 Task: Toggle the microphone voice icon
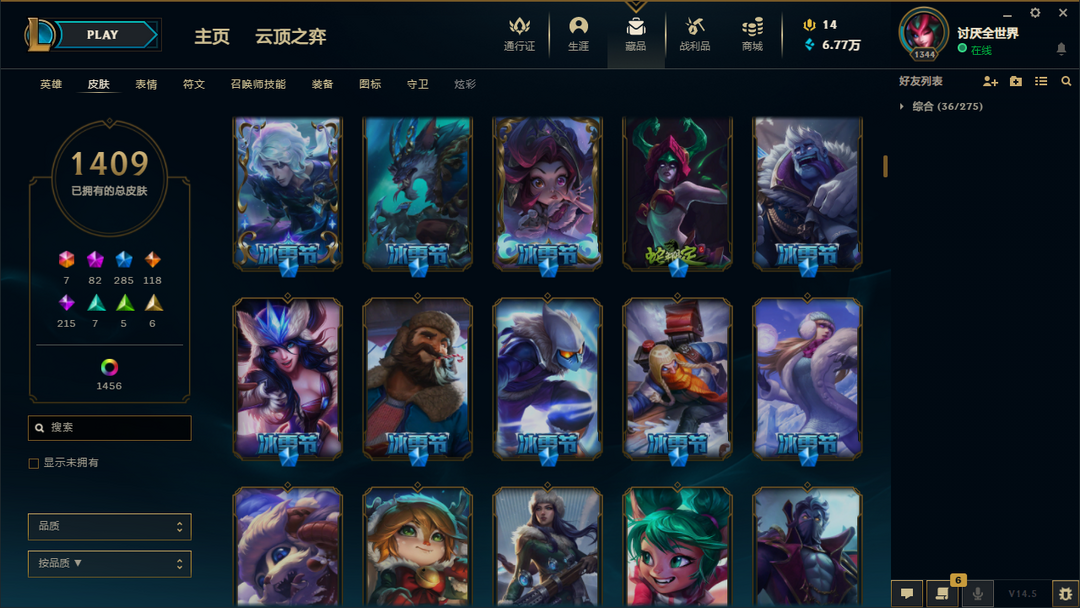click(977, 593)
